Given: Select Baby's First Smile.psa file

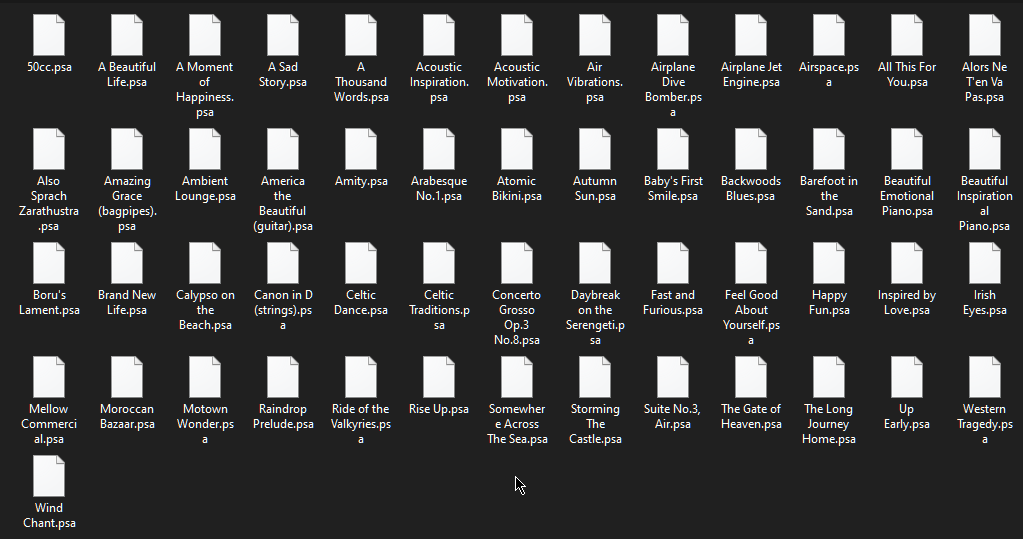Looking at the screenshot, I should tap(673, 150).
